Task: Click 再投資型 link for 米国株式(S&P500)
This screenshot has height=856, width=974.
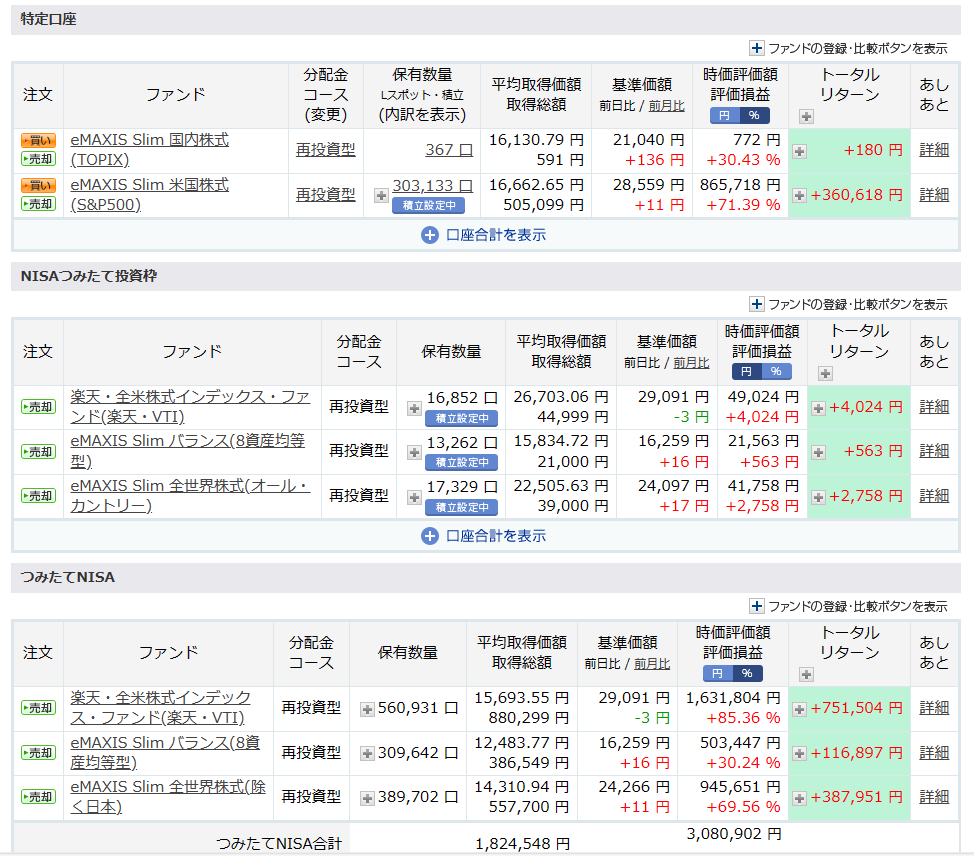Action: 325,194
